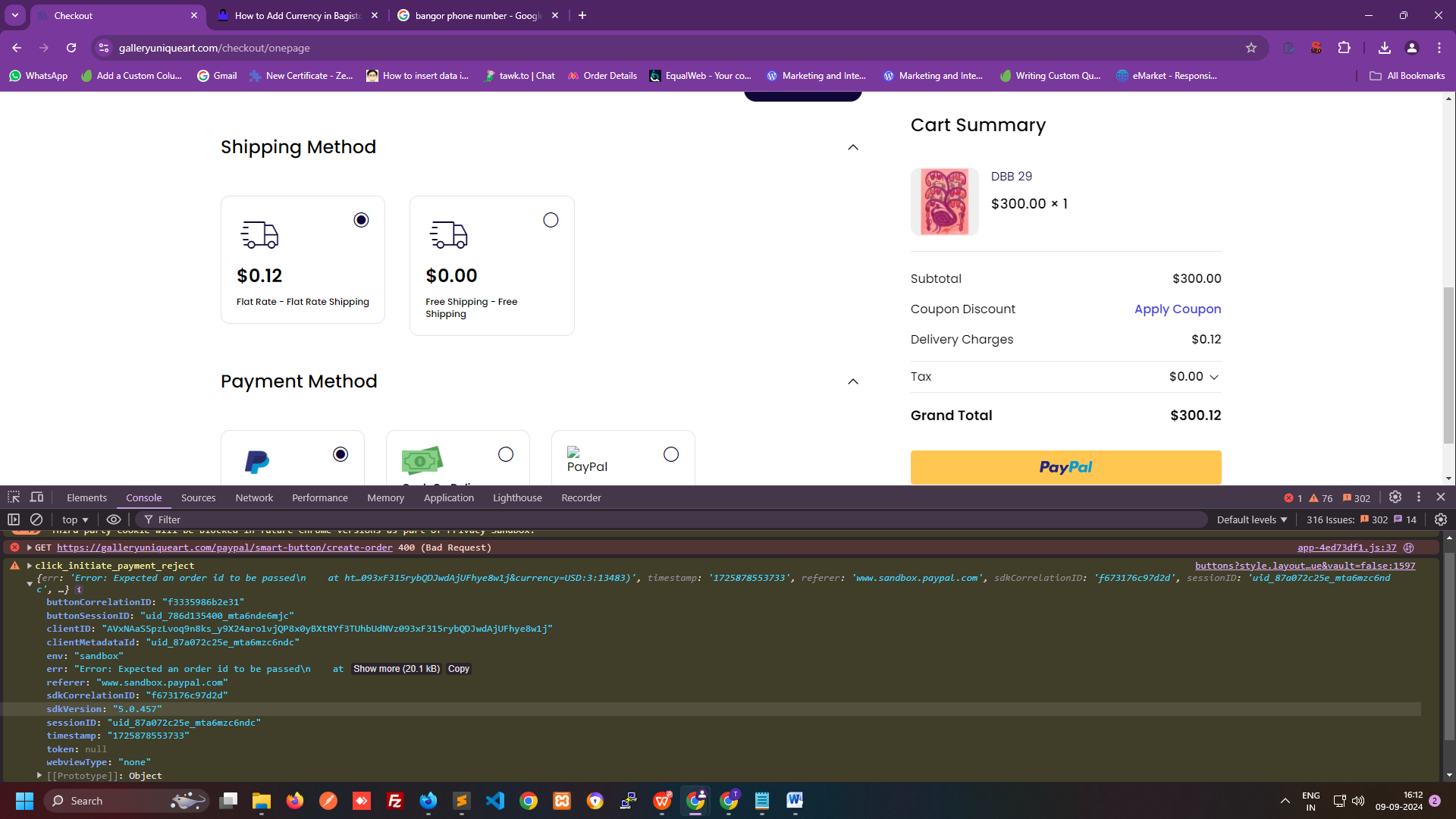The width and height of the screenshot is (1456, 819).
Task: Open Chrome downloads icon
Action: 1385,48
